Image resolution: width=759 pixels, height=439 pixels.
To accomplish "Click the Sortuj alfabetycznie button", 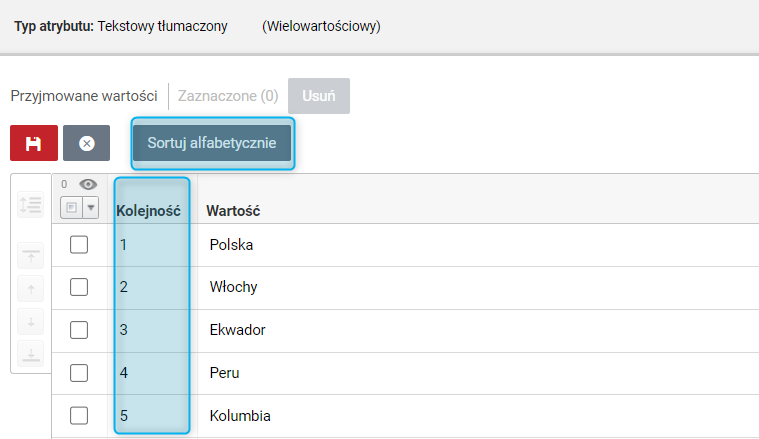I will [212, 143].
